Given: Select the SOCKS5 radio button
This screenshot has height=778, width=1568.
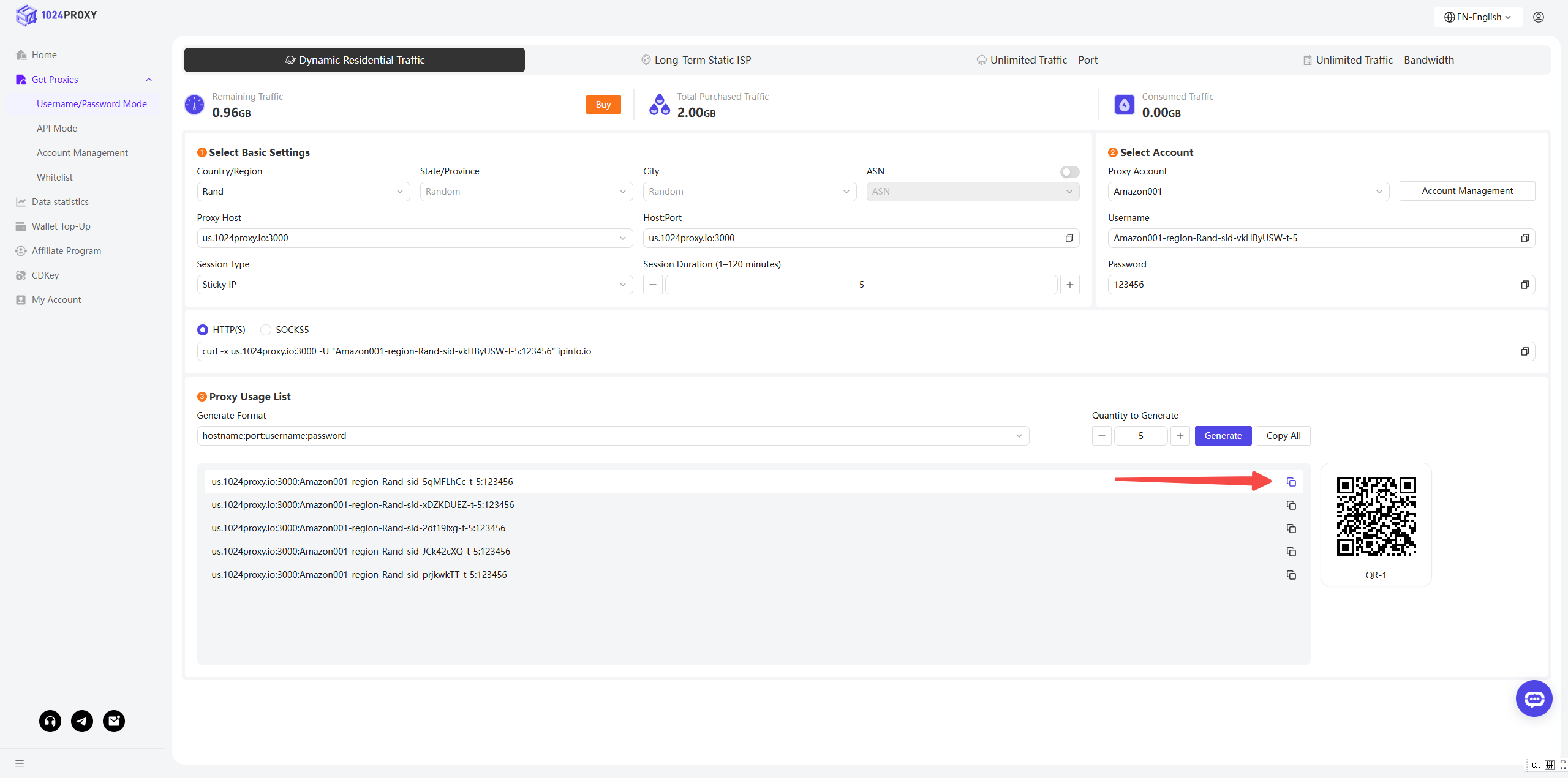Looking at the screenshot, I should [x=266, y=330].
